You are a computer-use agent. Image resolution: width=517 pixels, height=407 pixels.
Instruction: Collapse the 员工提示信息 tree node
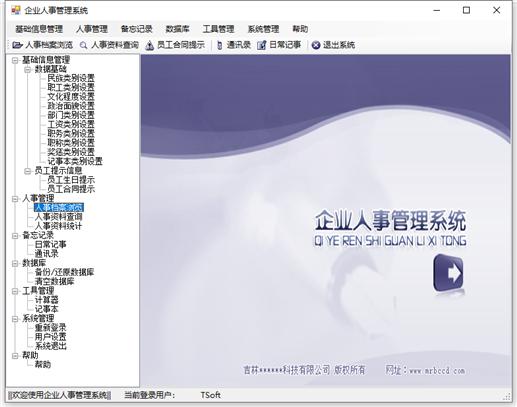(28, 171)
